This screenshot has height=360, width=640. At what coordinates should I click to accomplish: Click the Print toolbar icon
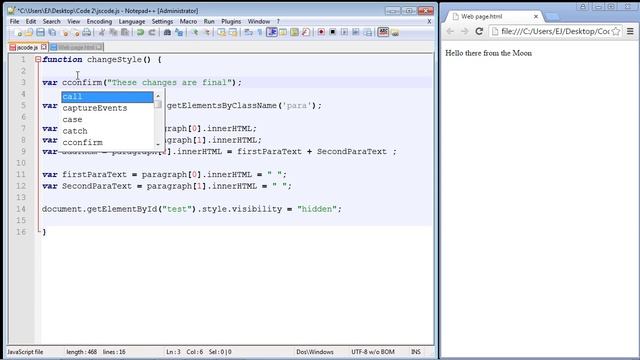87,32
